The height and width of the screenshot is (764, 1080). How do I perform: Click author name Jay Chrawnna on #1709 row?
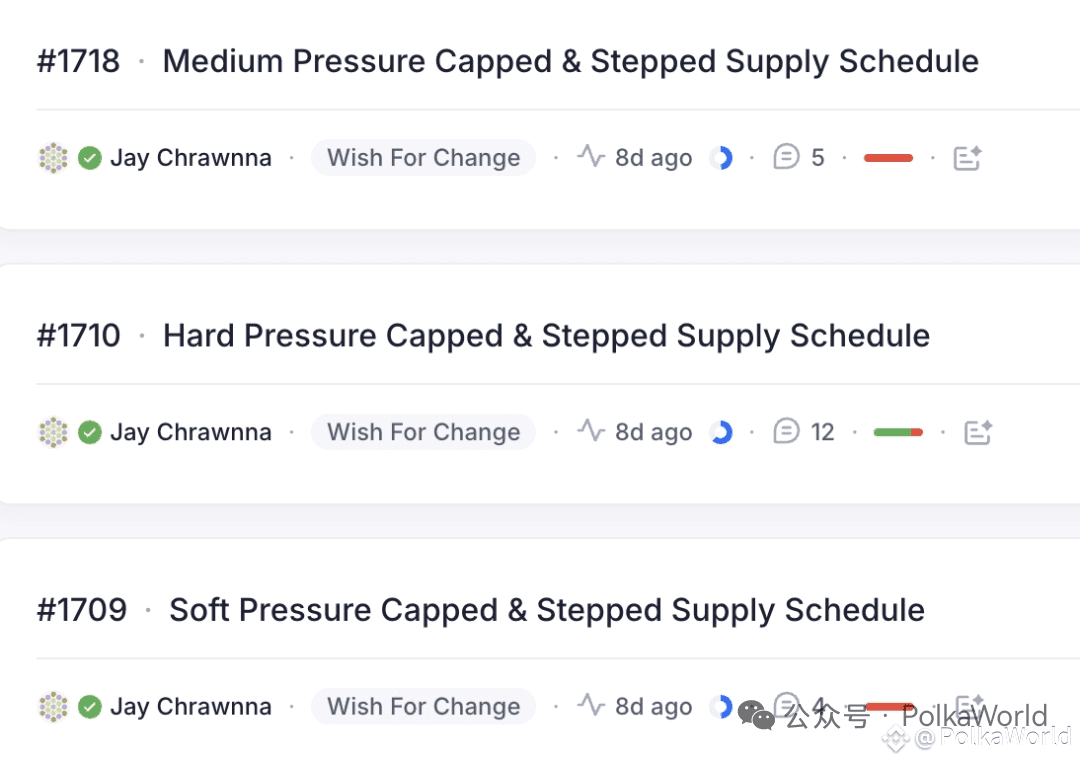point(191,707)
